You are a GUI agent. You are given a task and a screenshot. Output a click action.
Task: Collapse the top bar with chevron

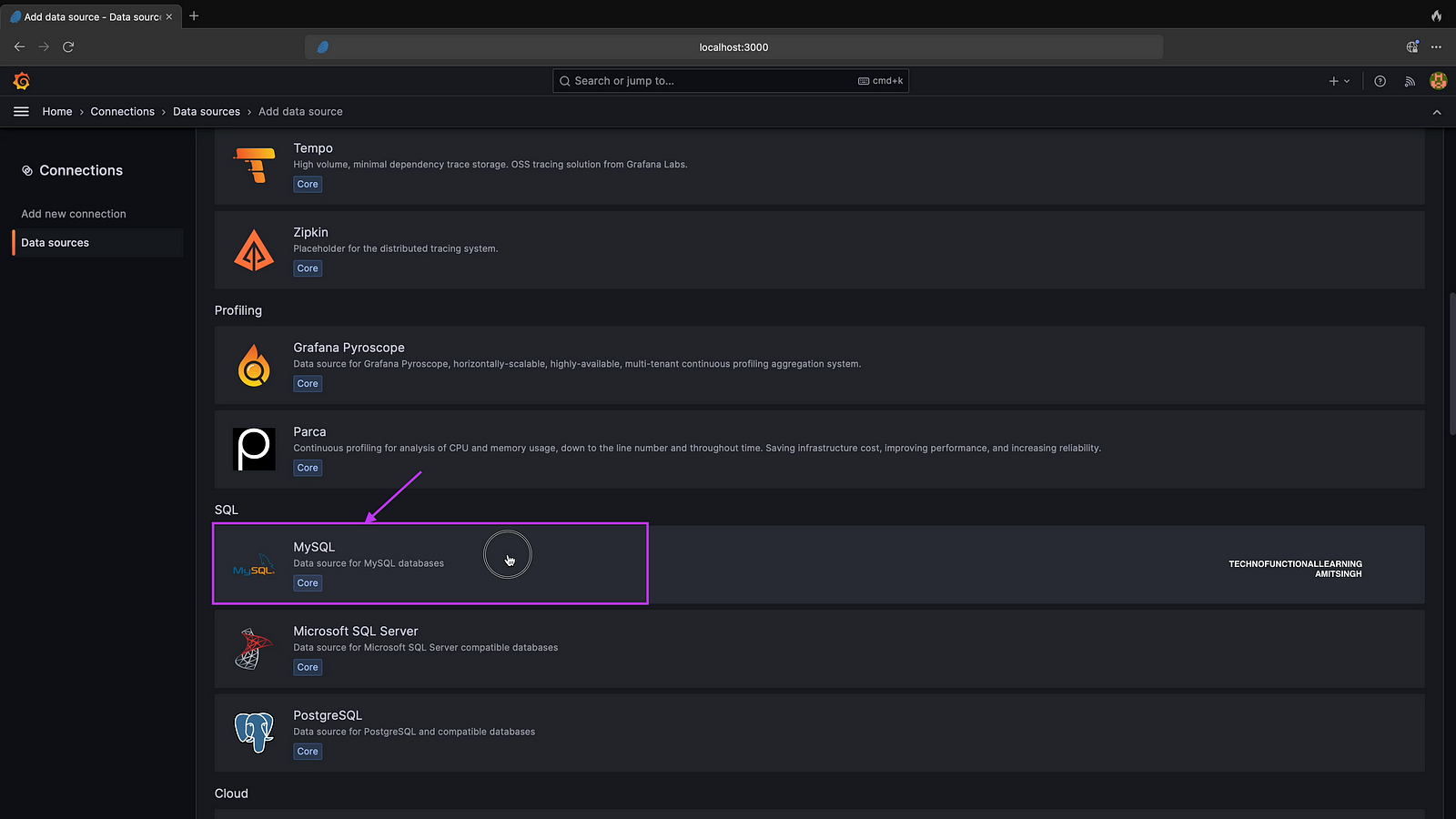[1437, 112]
